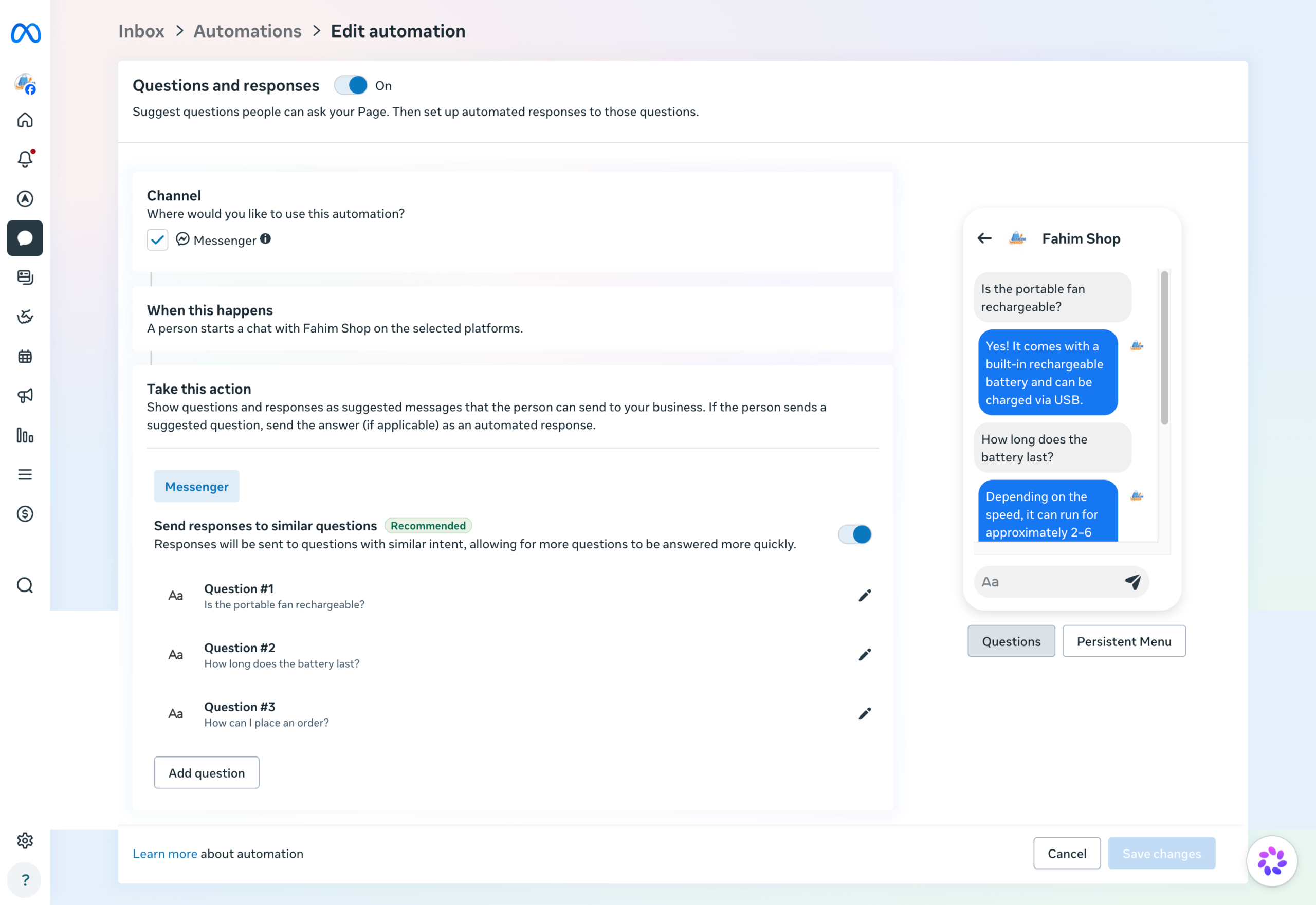Select 'Is the portable fan rechargeable?' preview bubble
The height and width of the screenshot is (905, 1316).
coord(1052,297)
